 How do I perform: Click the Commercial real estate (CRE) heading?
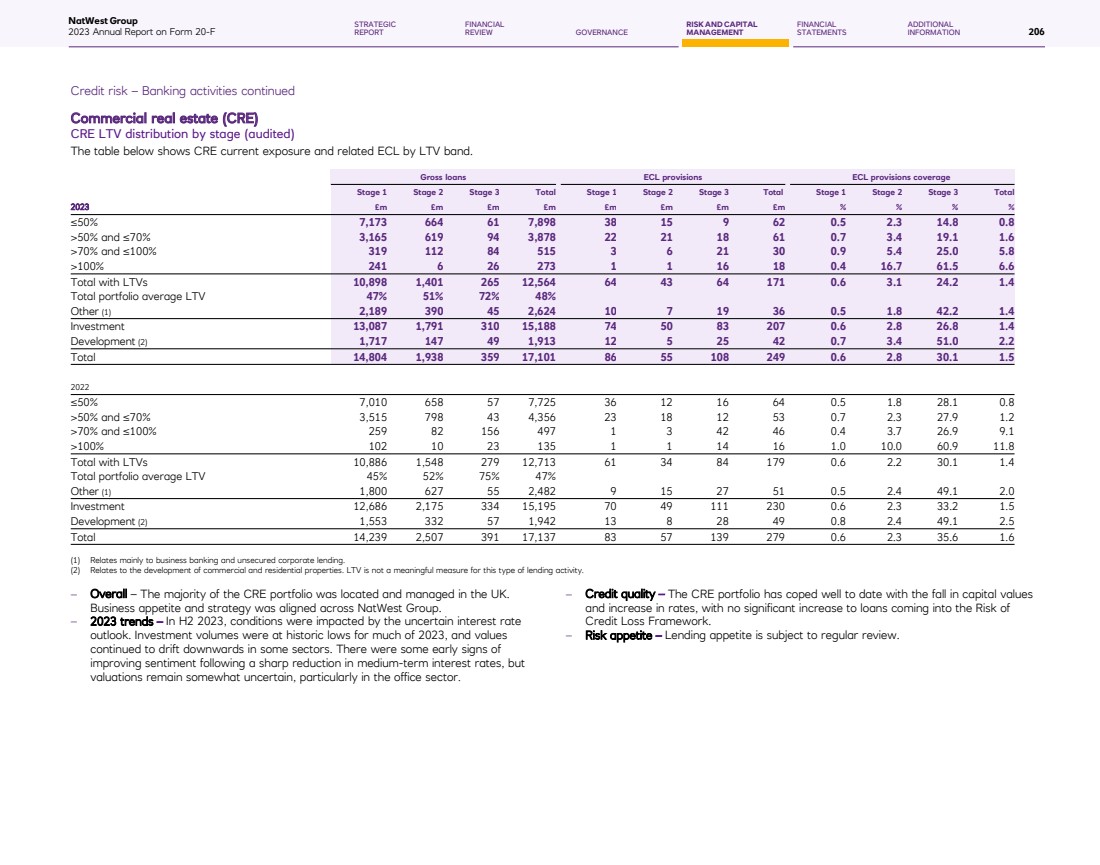pyautogui.click(x=150, y=119)
